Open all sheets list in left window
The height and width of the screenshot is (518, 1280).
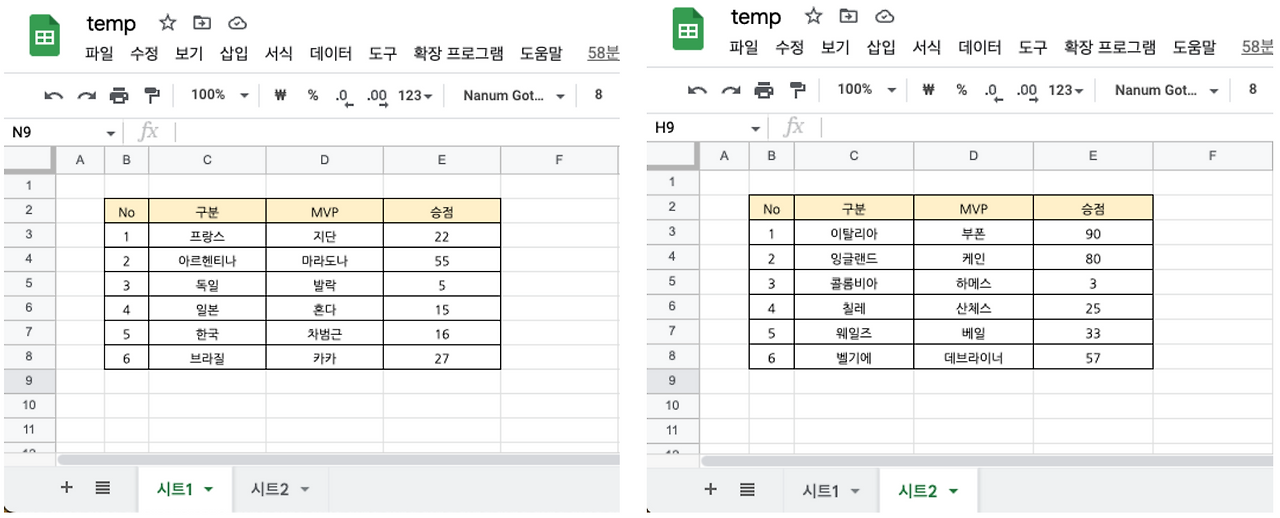(x=102, y=488)
